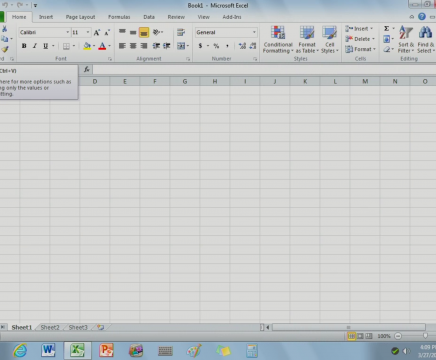Viewport: 436px width, 360px height.
Task: Click the Decrease Font Size icon
Action: [107, 32]
